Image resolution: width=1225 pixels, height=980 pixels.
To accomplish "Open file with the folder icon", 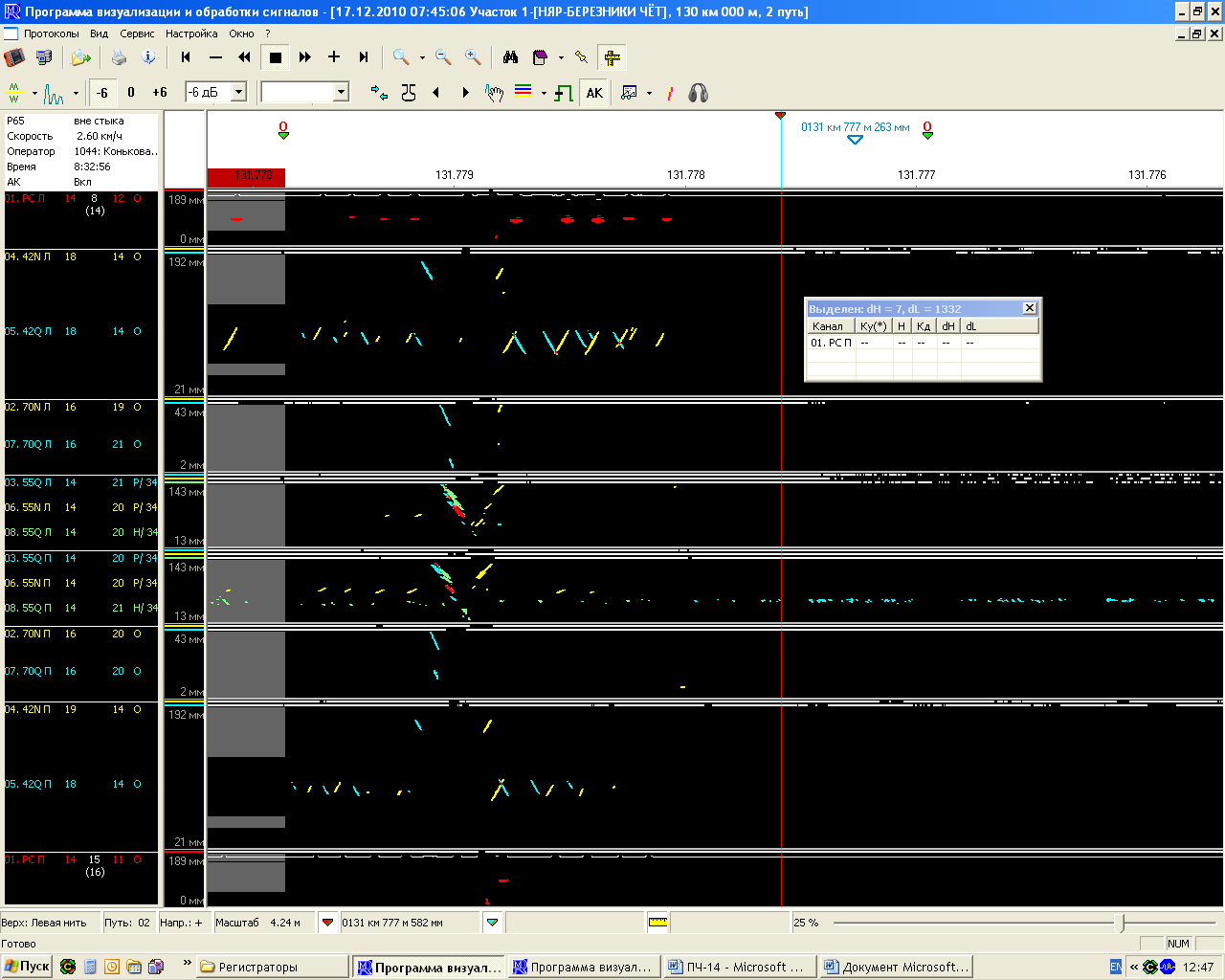I will [x=80, y=57].
